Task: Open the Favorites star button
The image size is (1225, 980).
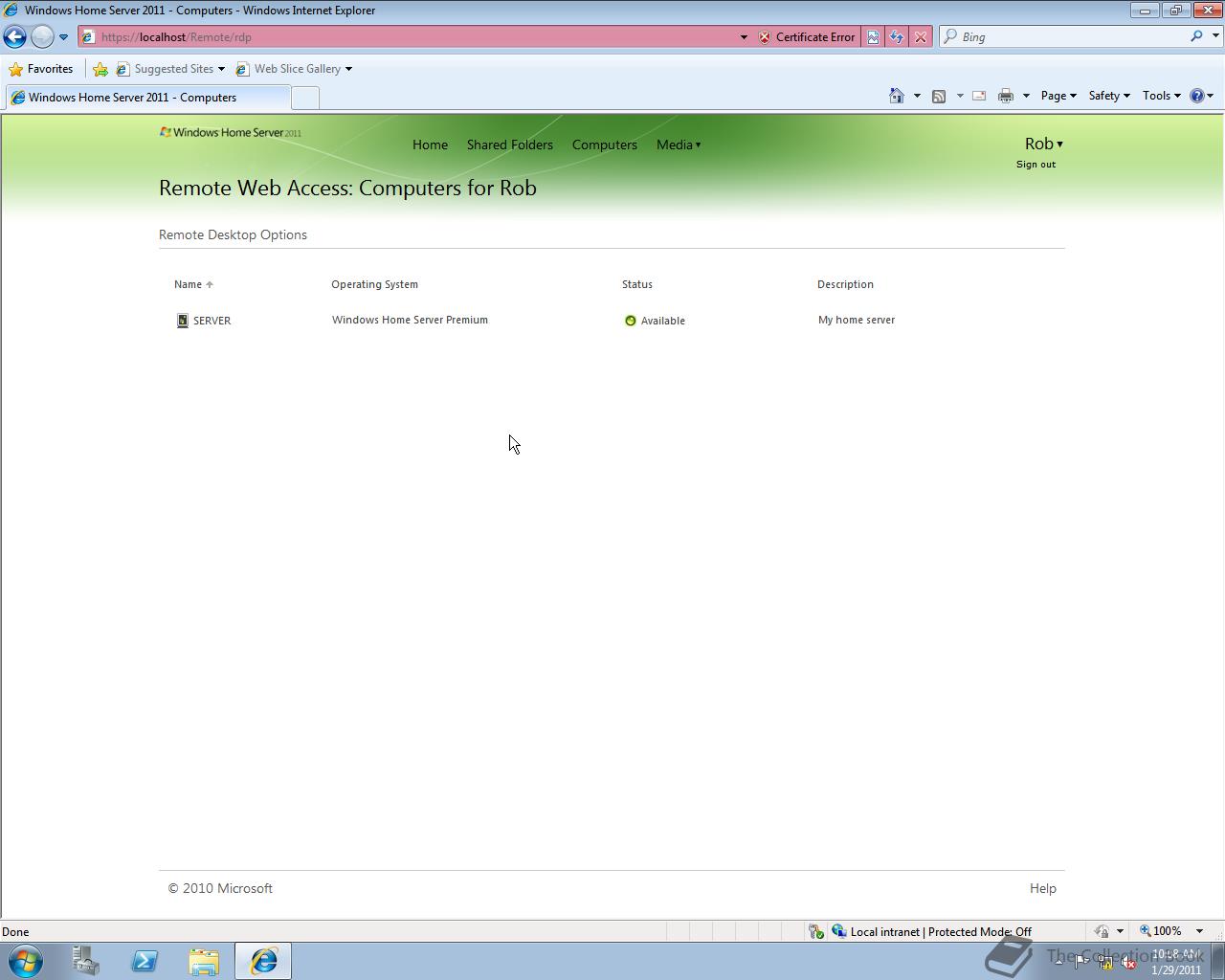Action: 41,69
